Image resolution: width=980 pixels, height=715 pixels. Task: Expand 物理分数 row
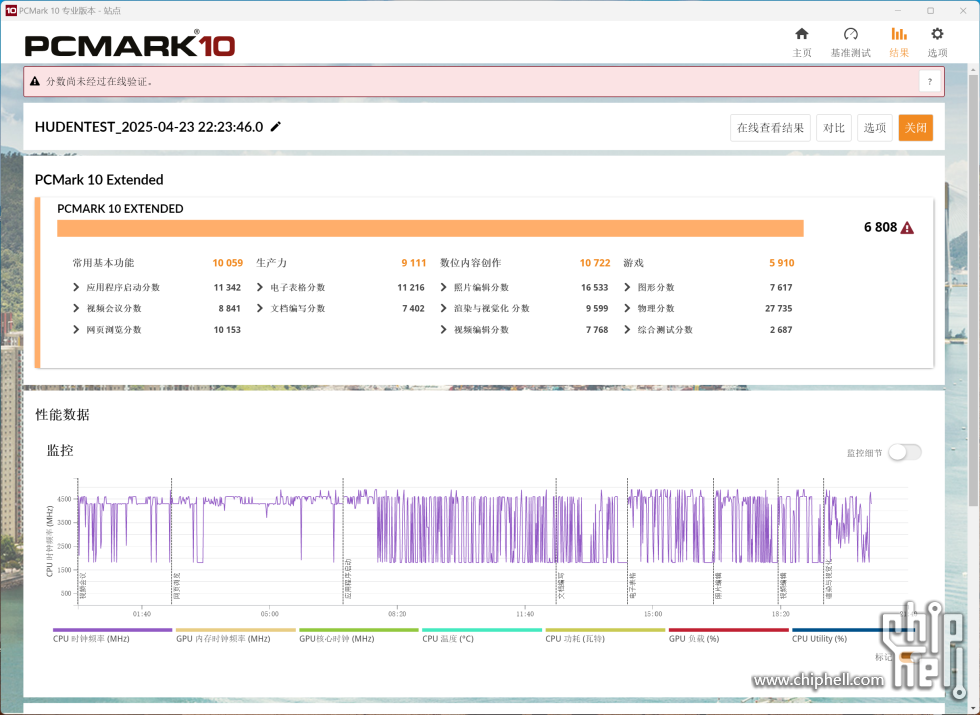(628, 308)
